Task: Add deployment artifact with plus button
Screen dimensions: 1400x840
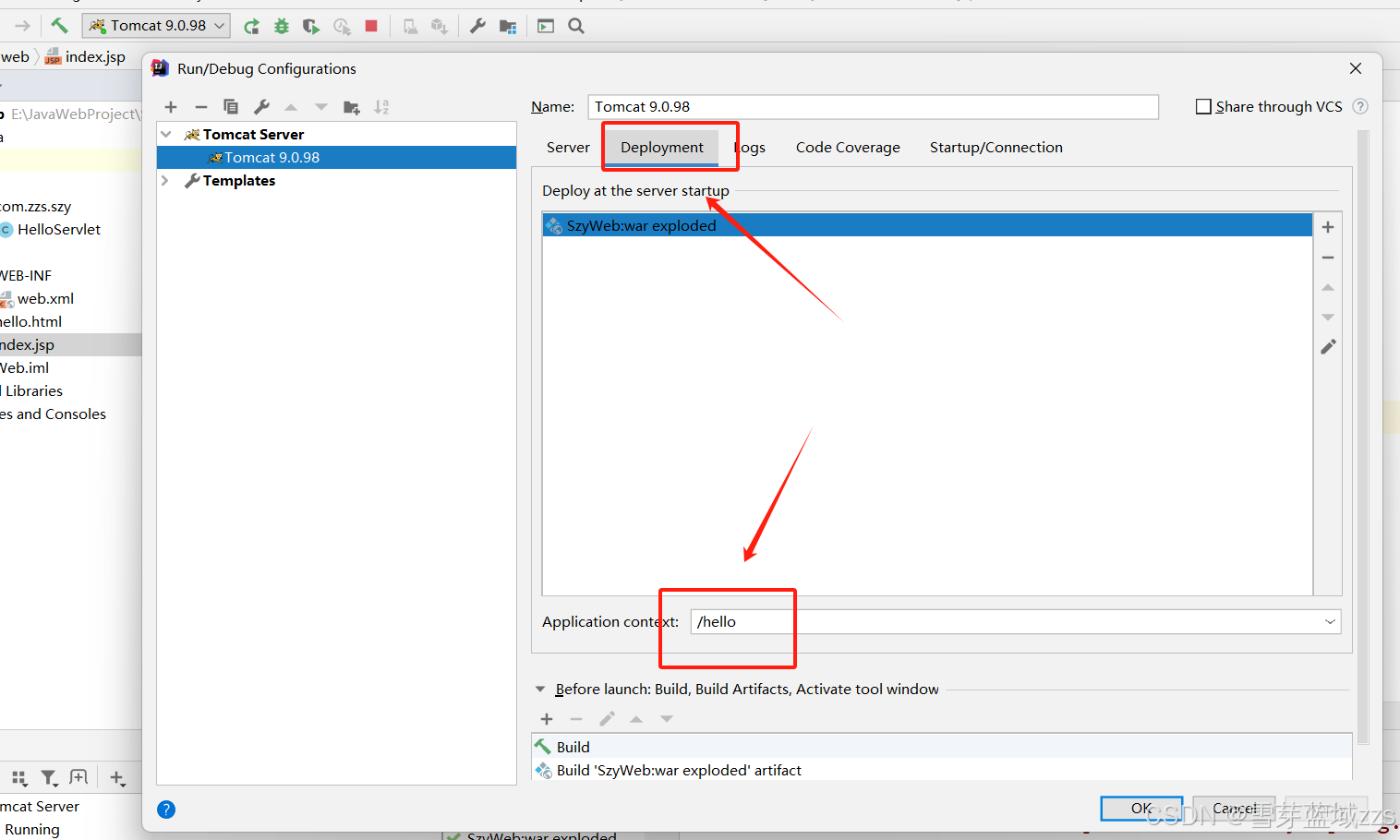Action: (x=1328, y=227)
